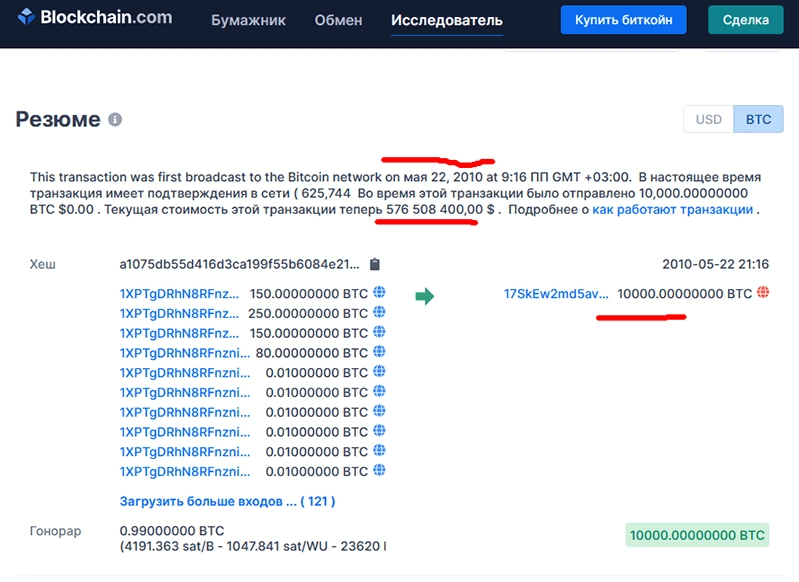Click the Купить биткойн button
Screen dimensions: 799x582
(624, 20)
